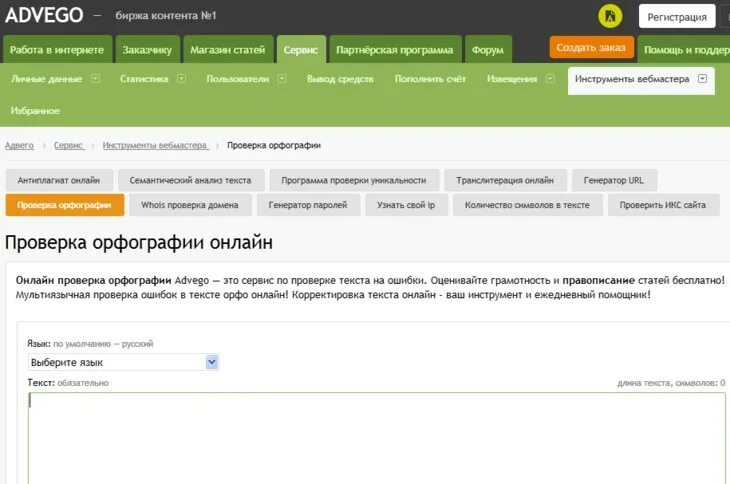
Task: Open the Помощь и поддержка tab
Action: [x=684, y=49]
